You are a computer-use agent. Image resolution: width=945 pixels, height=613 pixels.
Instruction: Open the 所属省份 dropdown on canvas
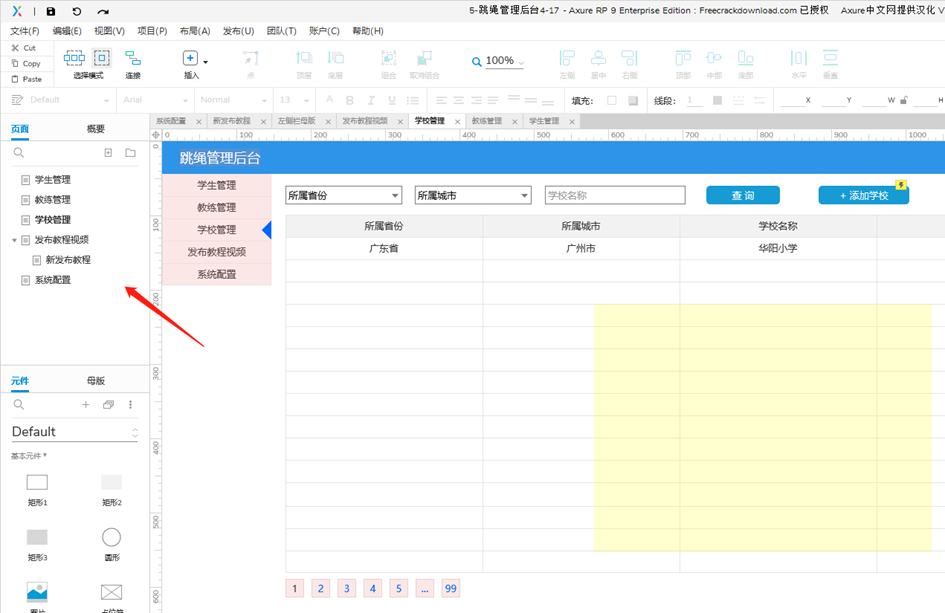(344, 195)
